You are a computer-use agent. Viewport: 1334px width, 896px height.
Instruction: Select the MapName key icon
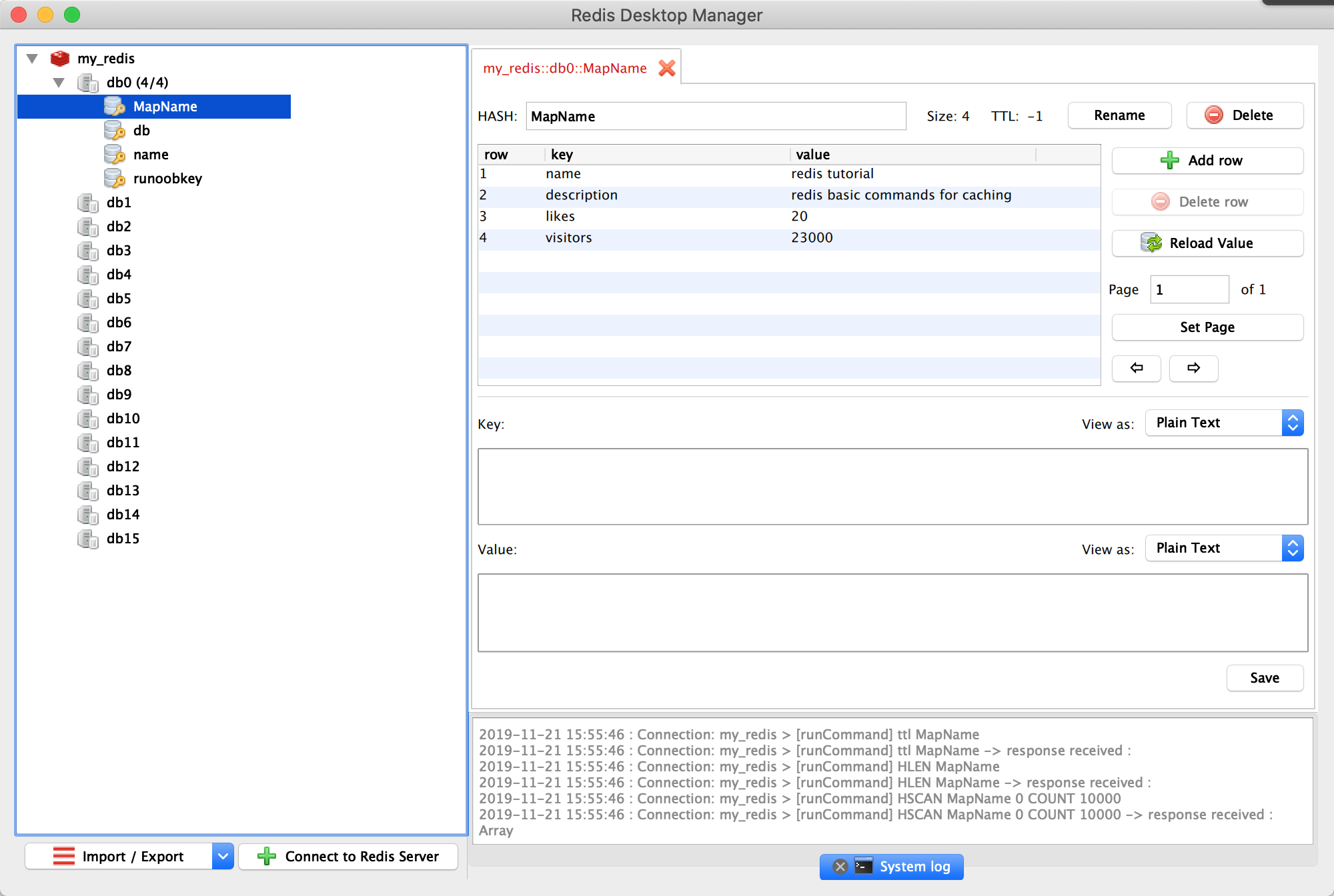[115, 107]
